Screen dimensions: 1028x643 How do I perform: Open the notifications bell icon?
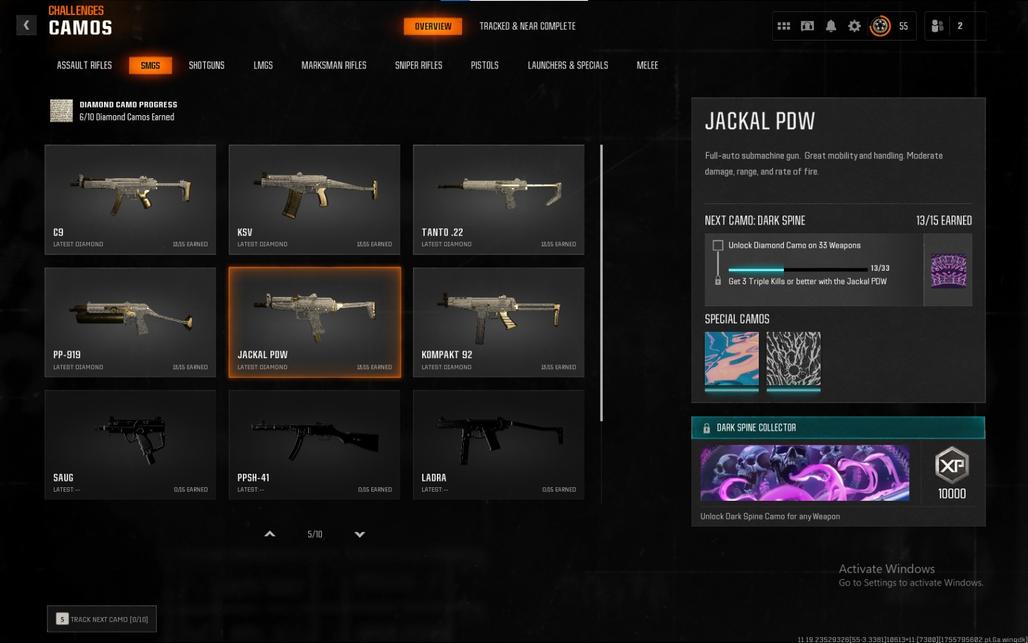point(831,26)
